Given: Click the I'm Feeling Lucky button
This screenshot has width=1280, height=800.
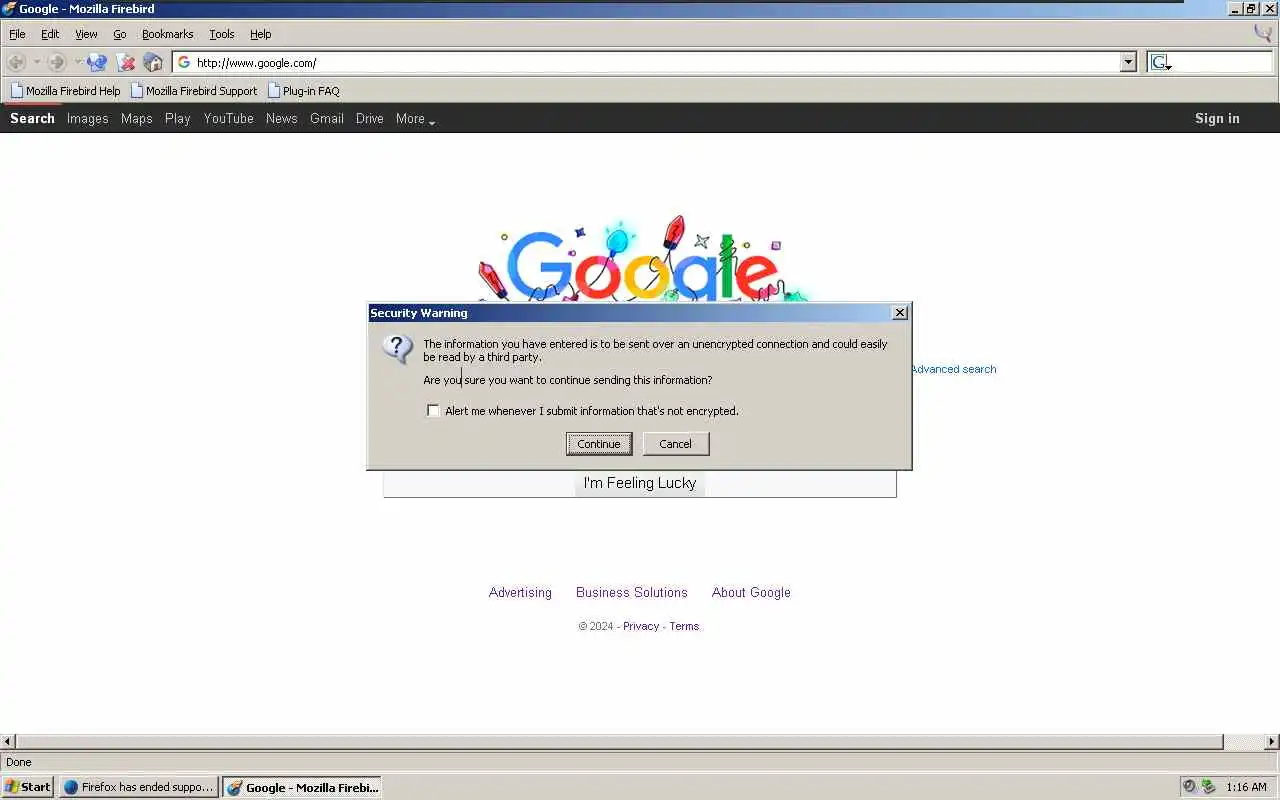Looking at the screenshot, I should pyautogui.click(x=640, y=483).
